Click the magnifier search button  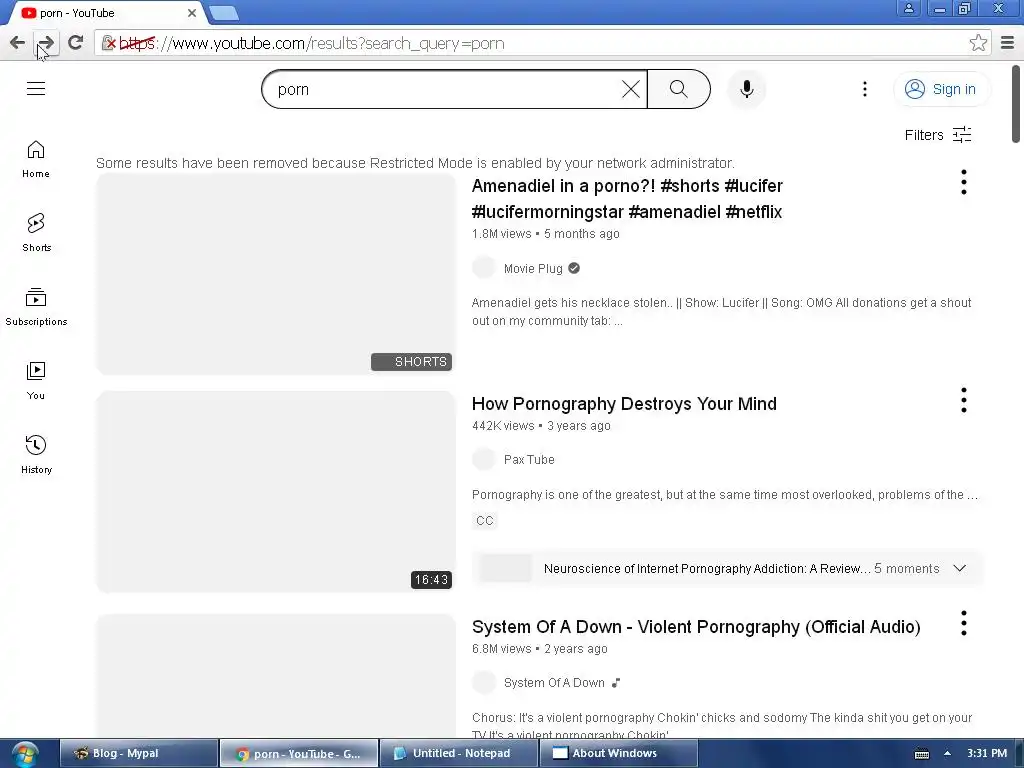point(679,89)
